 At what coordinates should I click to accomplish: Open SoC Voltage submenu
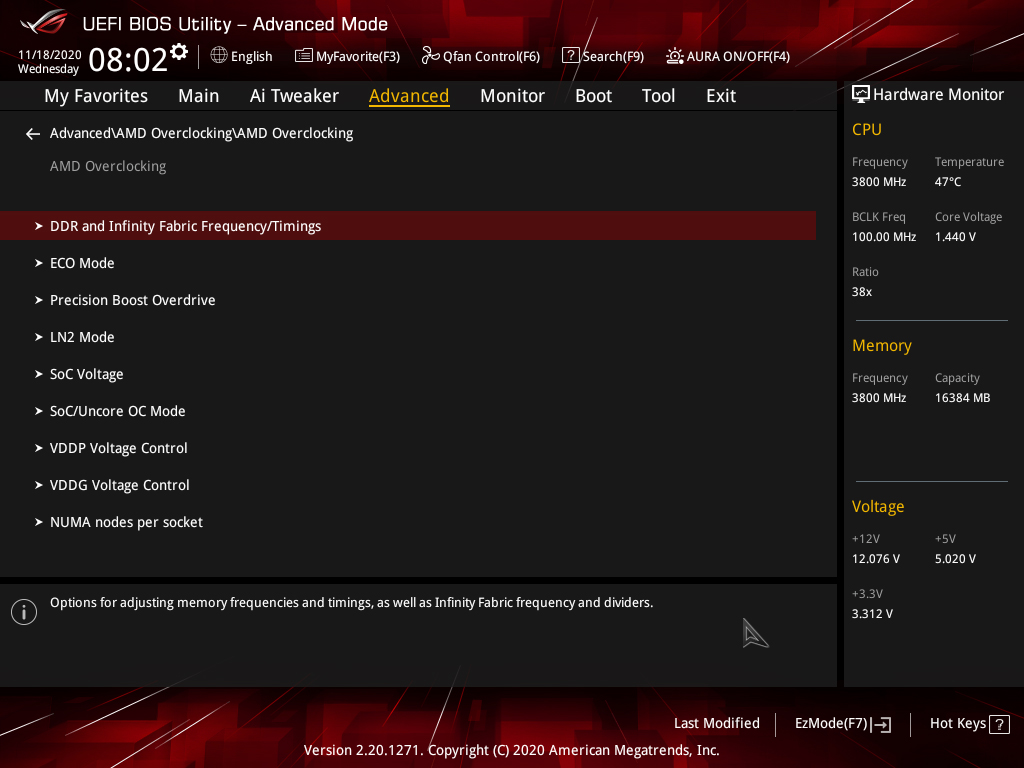pyautogui.click(x=87, y=373)
